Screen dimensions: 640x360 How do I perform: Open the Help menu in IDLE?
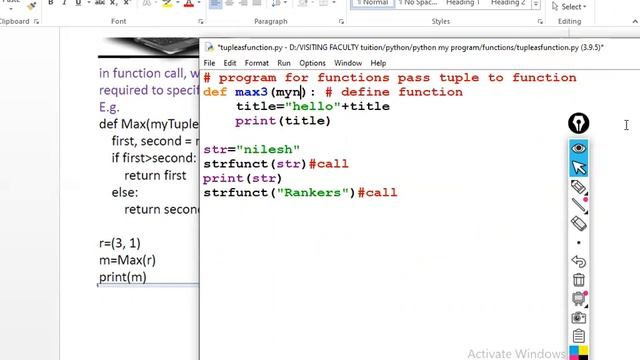coord(378,63)
